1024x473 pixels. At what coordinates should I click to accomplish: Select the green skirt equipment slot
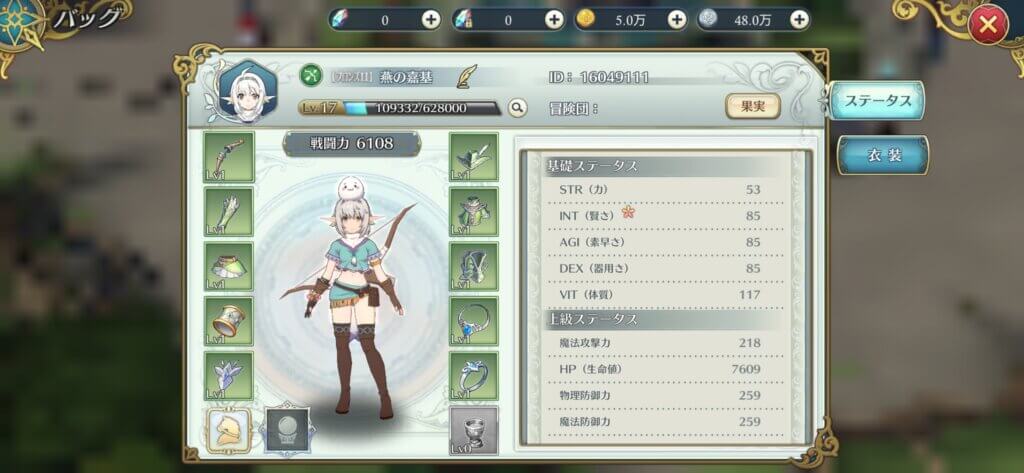(229, 267)
